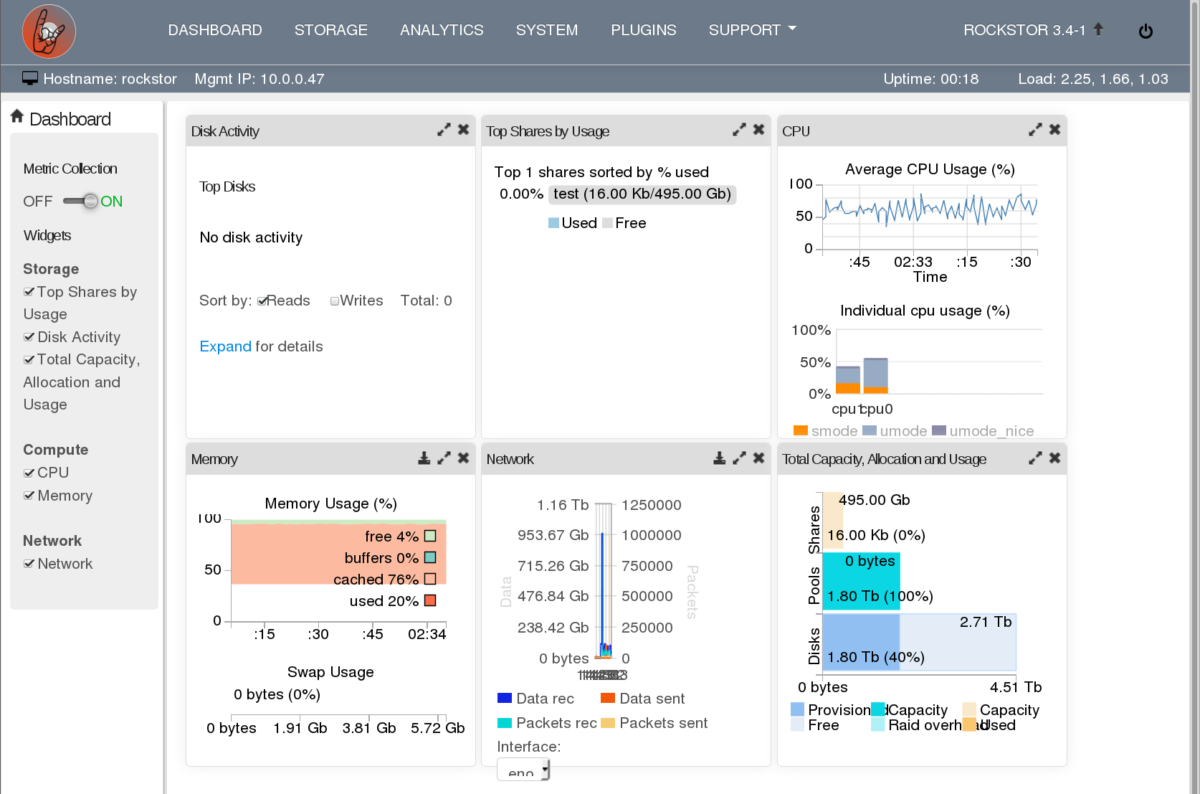
Task: Click the power shutdown icon
Action: coord(1146,31)
